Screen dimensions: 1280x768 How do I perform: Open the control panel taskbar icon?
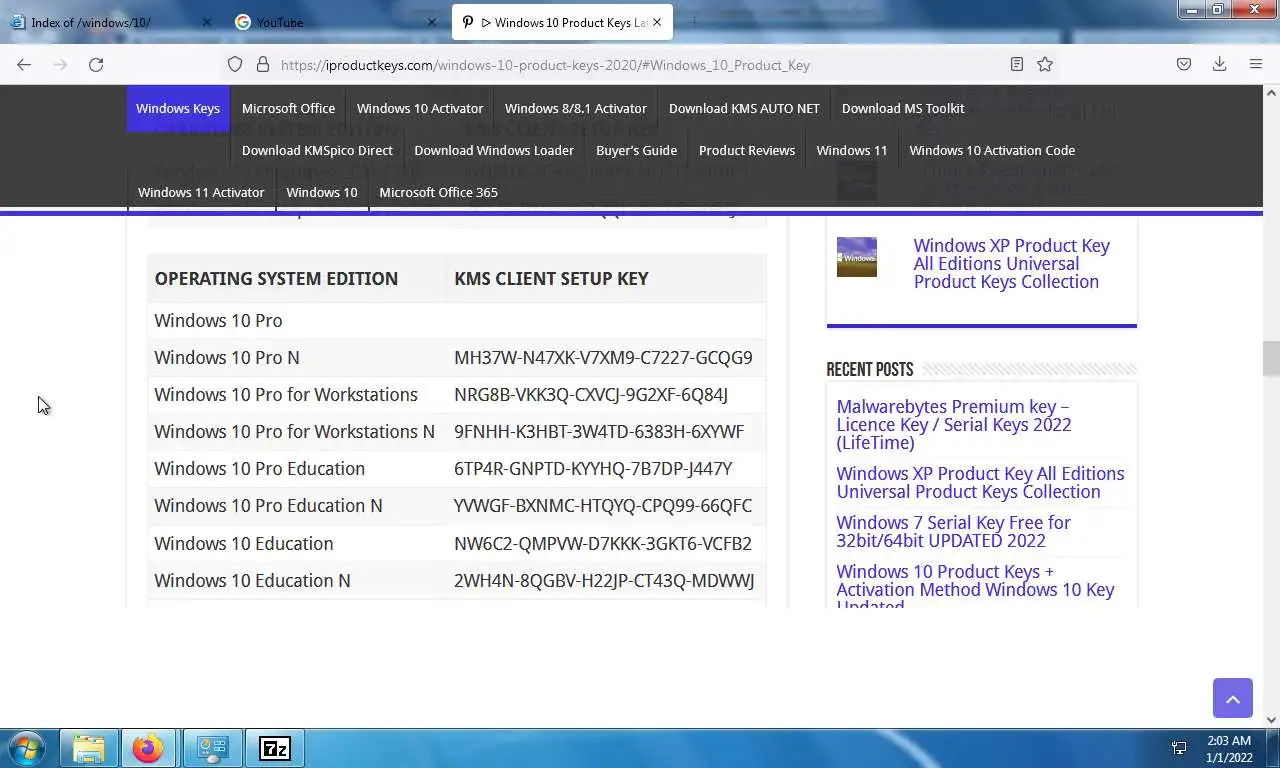[212, 748]
